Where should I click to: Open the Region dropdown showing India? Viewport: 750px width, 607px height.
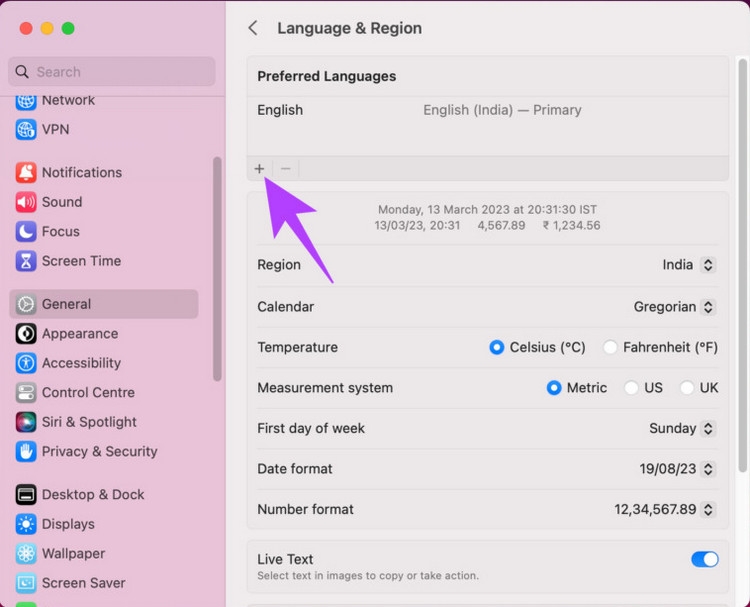(689, 265)
